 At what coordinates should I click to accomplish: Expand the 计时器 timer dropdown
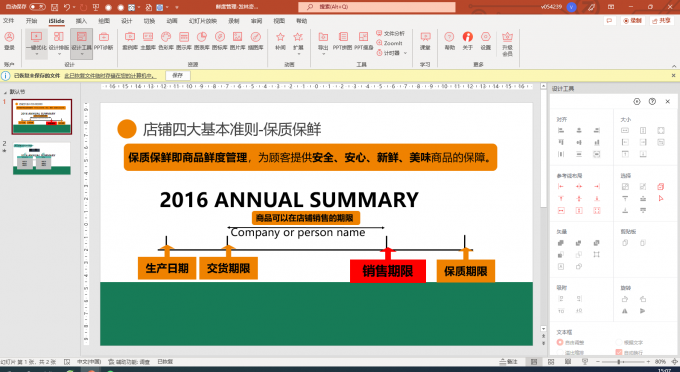pos(405,53)
